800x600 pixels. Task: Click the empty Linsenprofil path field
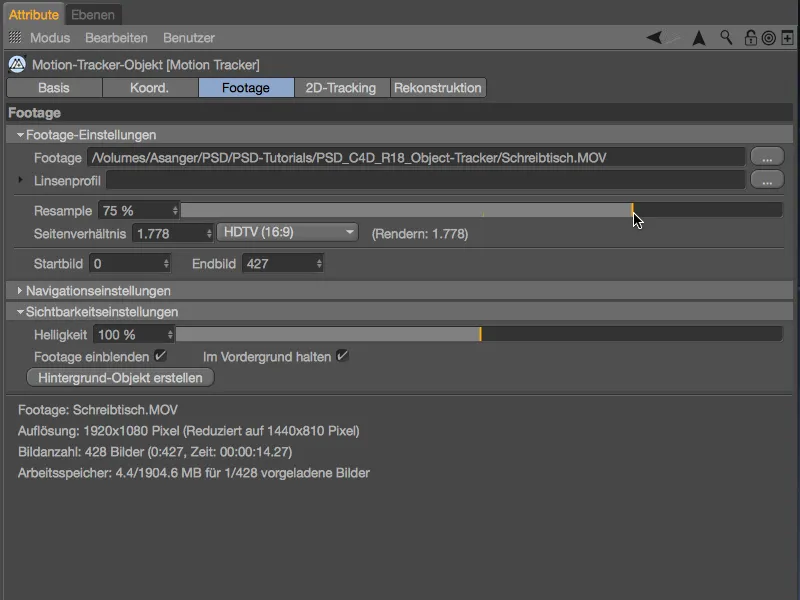click(426, 180)
